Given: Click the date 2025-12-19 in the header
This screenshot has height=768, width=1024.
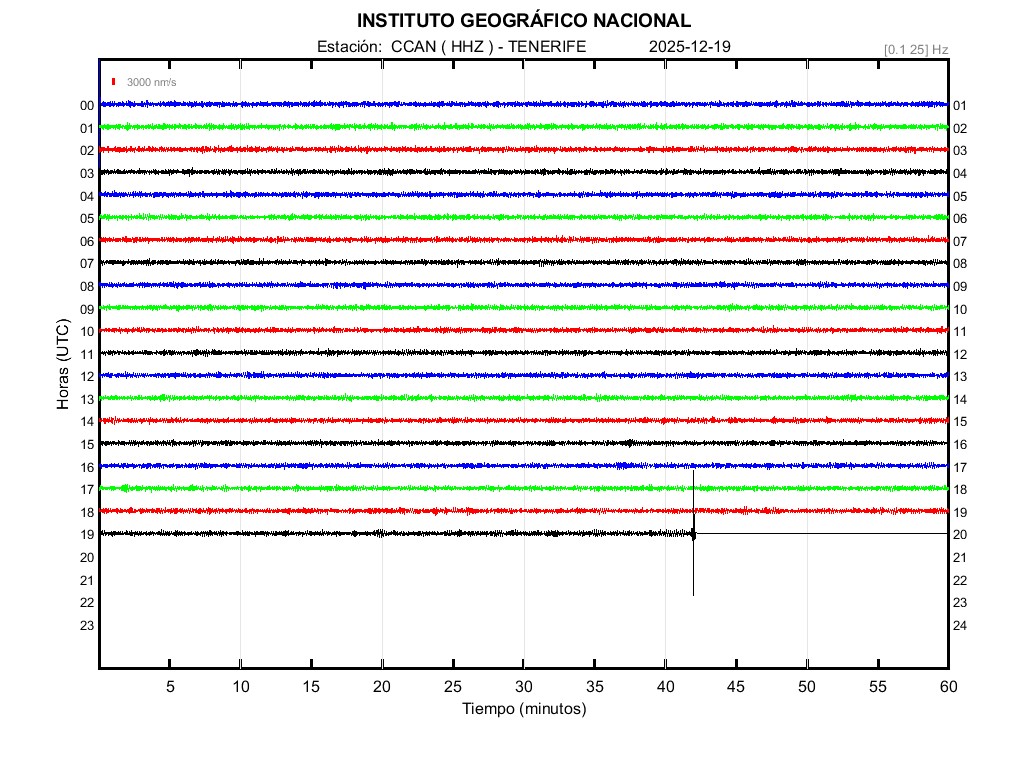Looking at the screenshot, I should click(x=691, y=47).
